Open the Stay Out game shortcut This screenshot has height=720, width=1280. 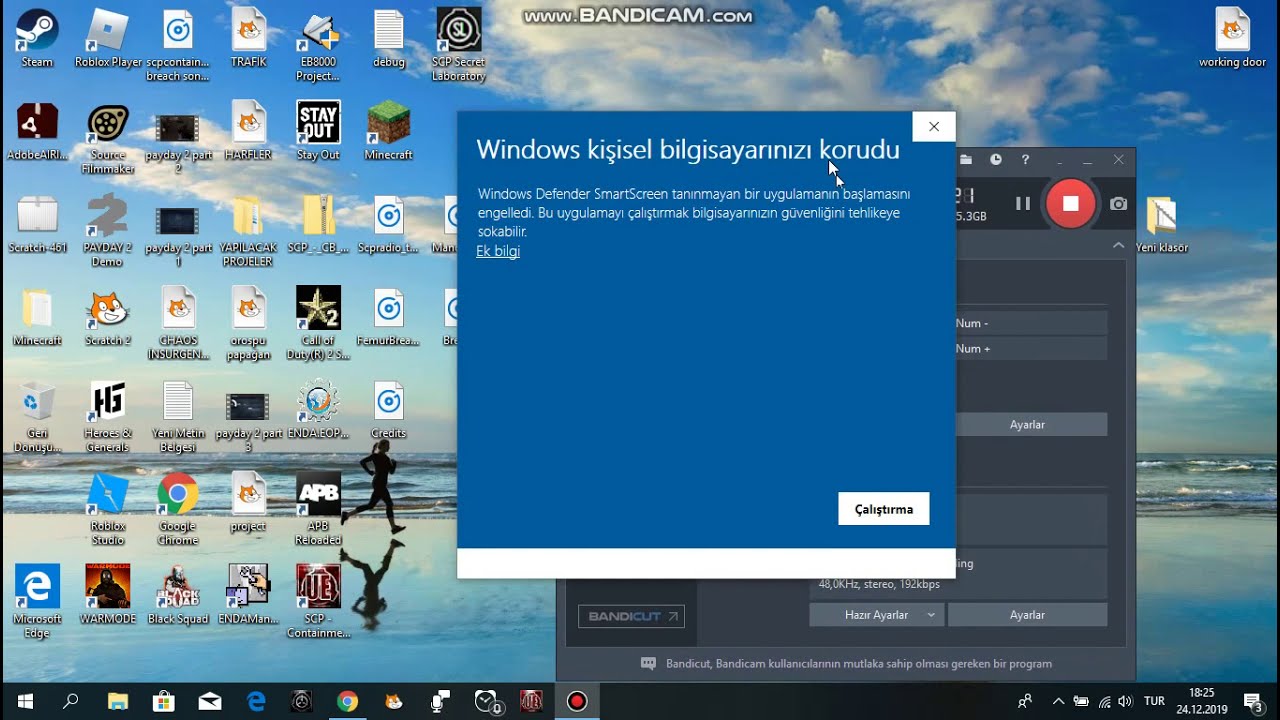pyautogui.click(x=318, y=132)
